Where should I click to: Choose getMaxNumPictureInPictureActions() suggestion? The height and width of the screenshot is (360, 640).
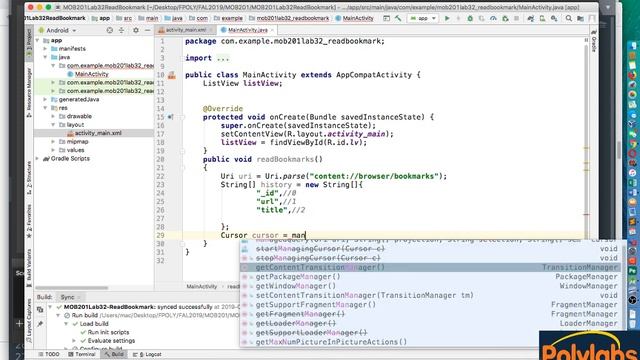point(430,342)
